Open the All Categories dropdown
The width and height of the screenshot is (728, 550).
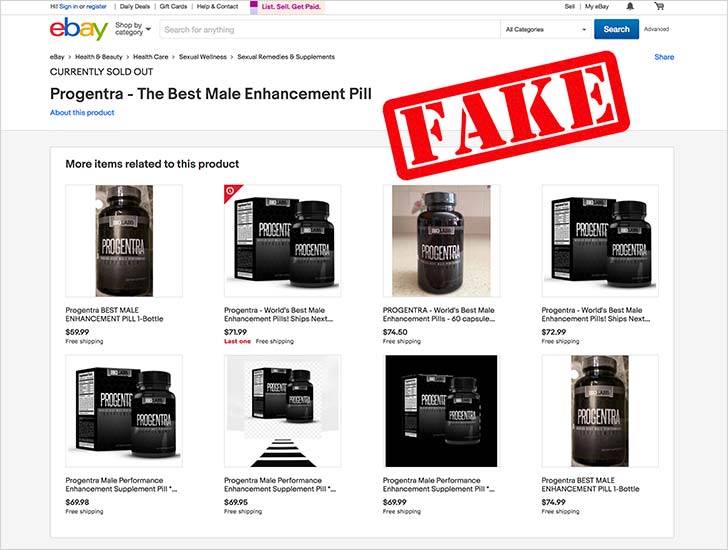click(x=546, y=29)
